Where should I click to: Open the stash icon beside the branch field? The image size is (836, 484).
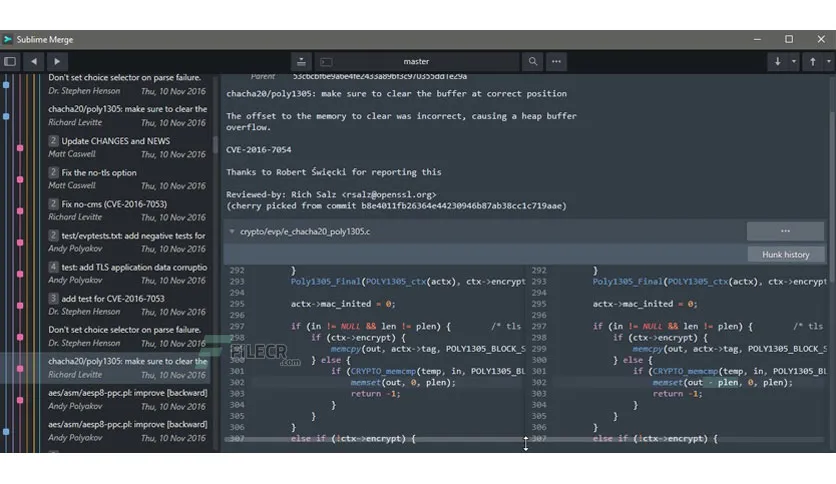click(301, 61)
